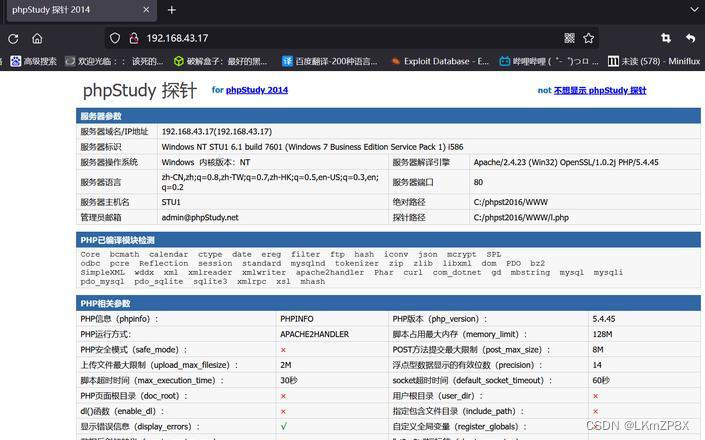This screenshot has height=440, width=705.
Task: Click the PHP相关参数 section header
Action: (388, 303)
